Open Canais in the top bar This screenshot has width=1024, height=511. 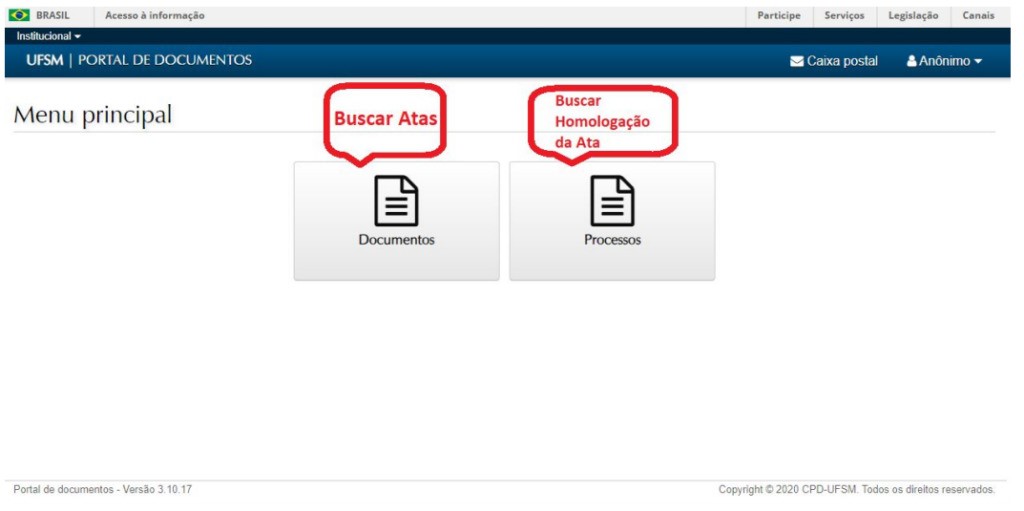coord(978,15)
